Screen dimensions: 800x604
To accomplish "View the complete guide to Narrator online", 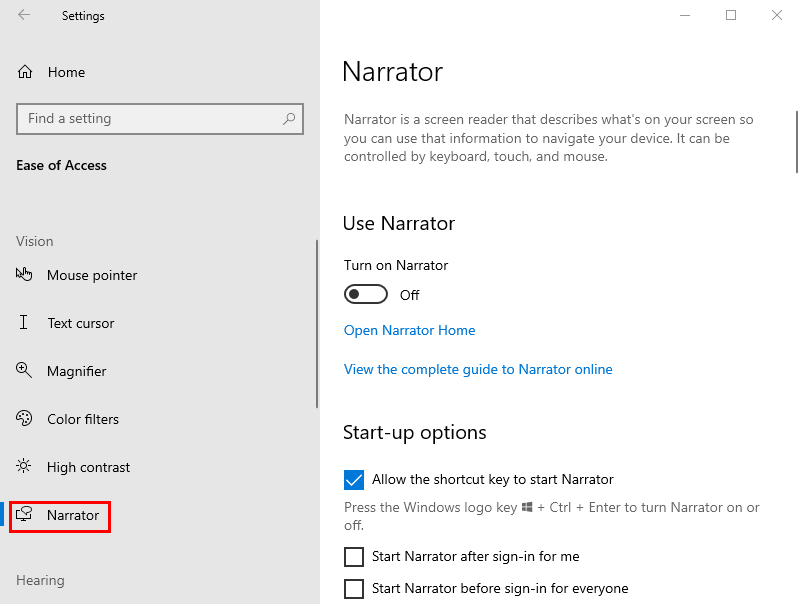I will pos(478,369).
